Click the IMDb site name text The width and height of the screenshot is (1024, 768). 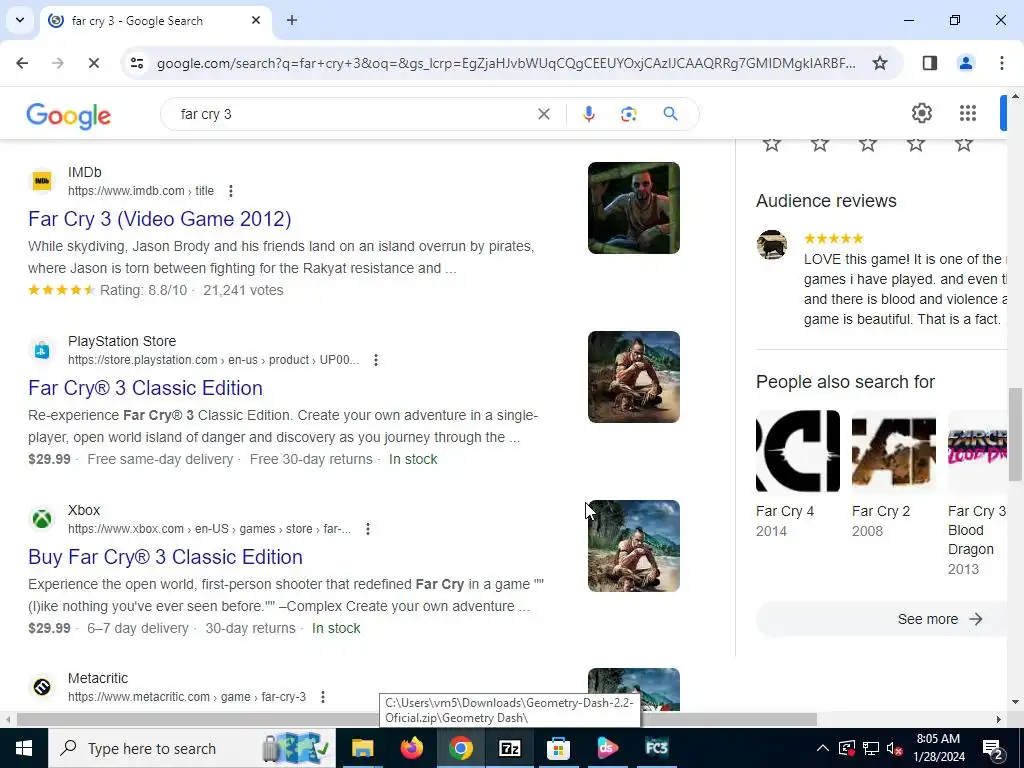85,172
